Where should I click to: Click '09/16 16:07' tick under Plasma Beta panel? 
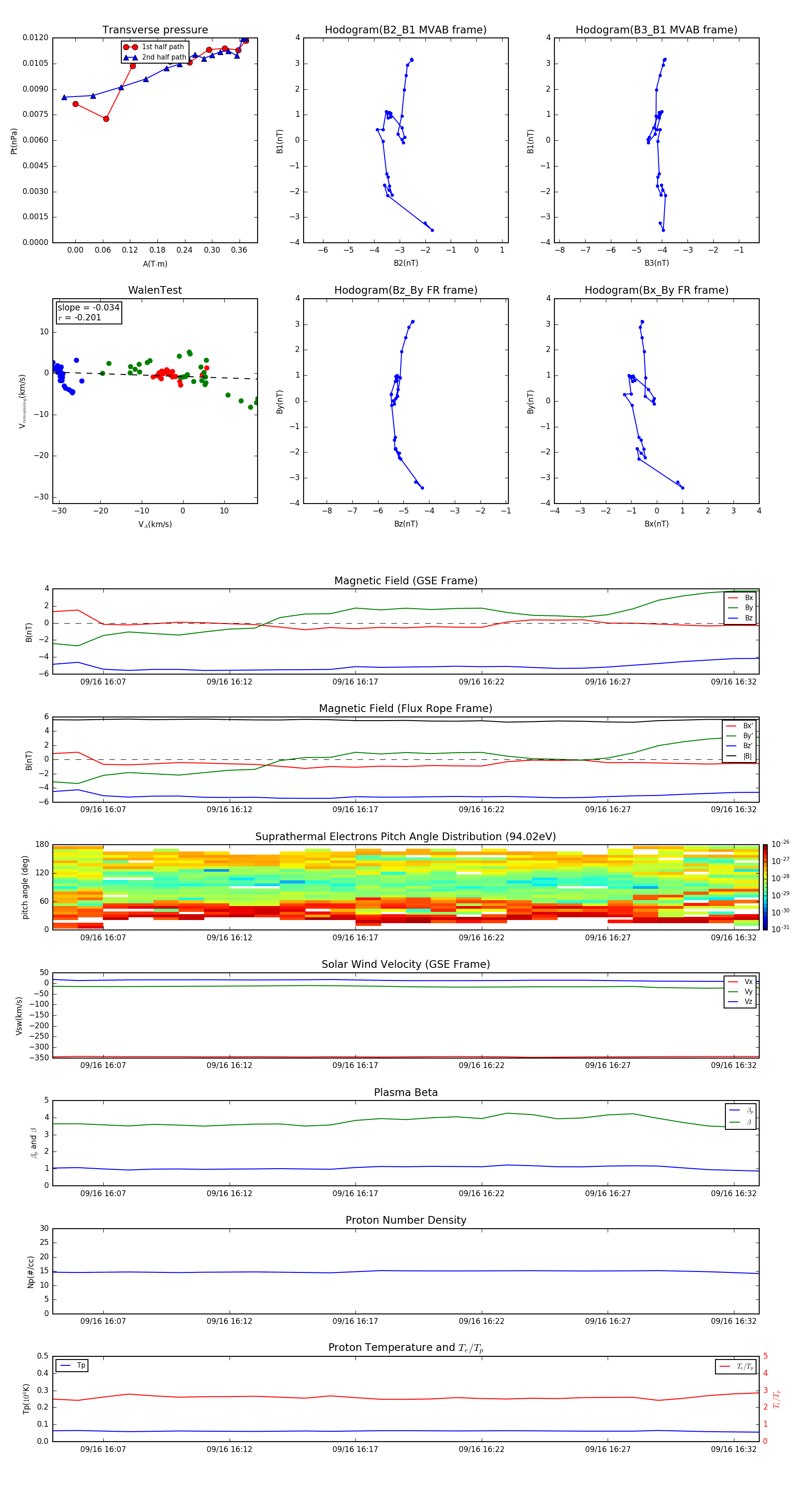coord(103,1193)
